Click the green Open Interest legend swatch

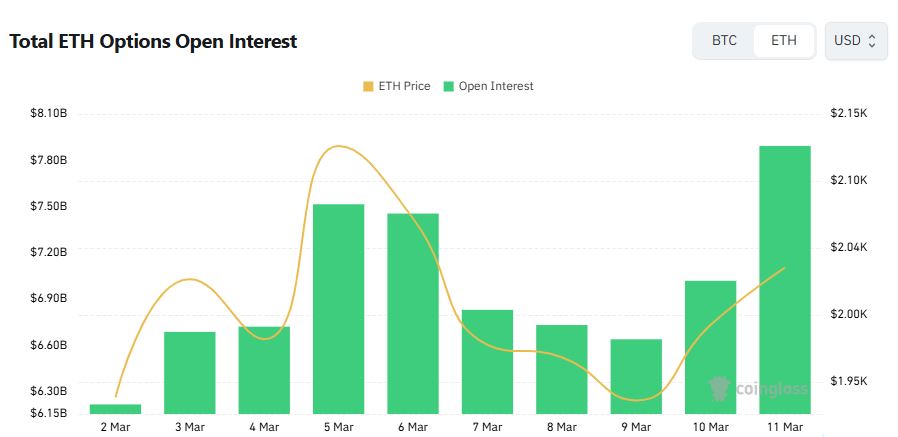(450, 86)
